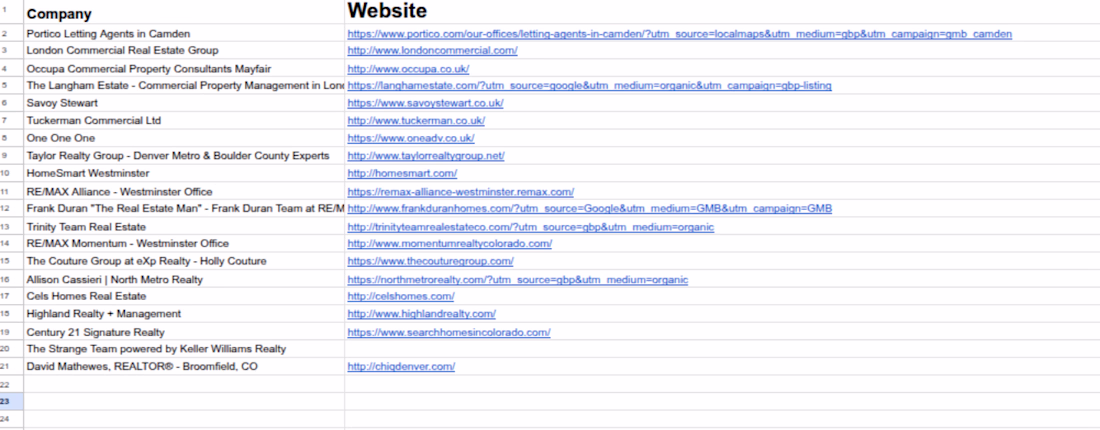
Task: Open the highlandrealty.com link
Action: tap(422, 314)
